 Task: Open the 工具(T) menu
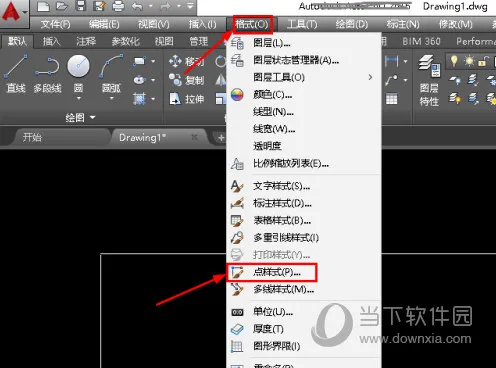302,24
